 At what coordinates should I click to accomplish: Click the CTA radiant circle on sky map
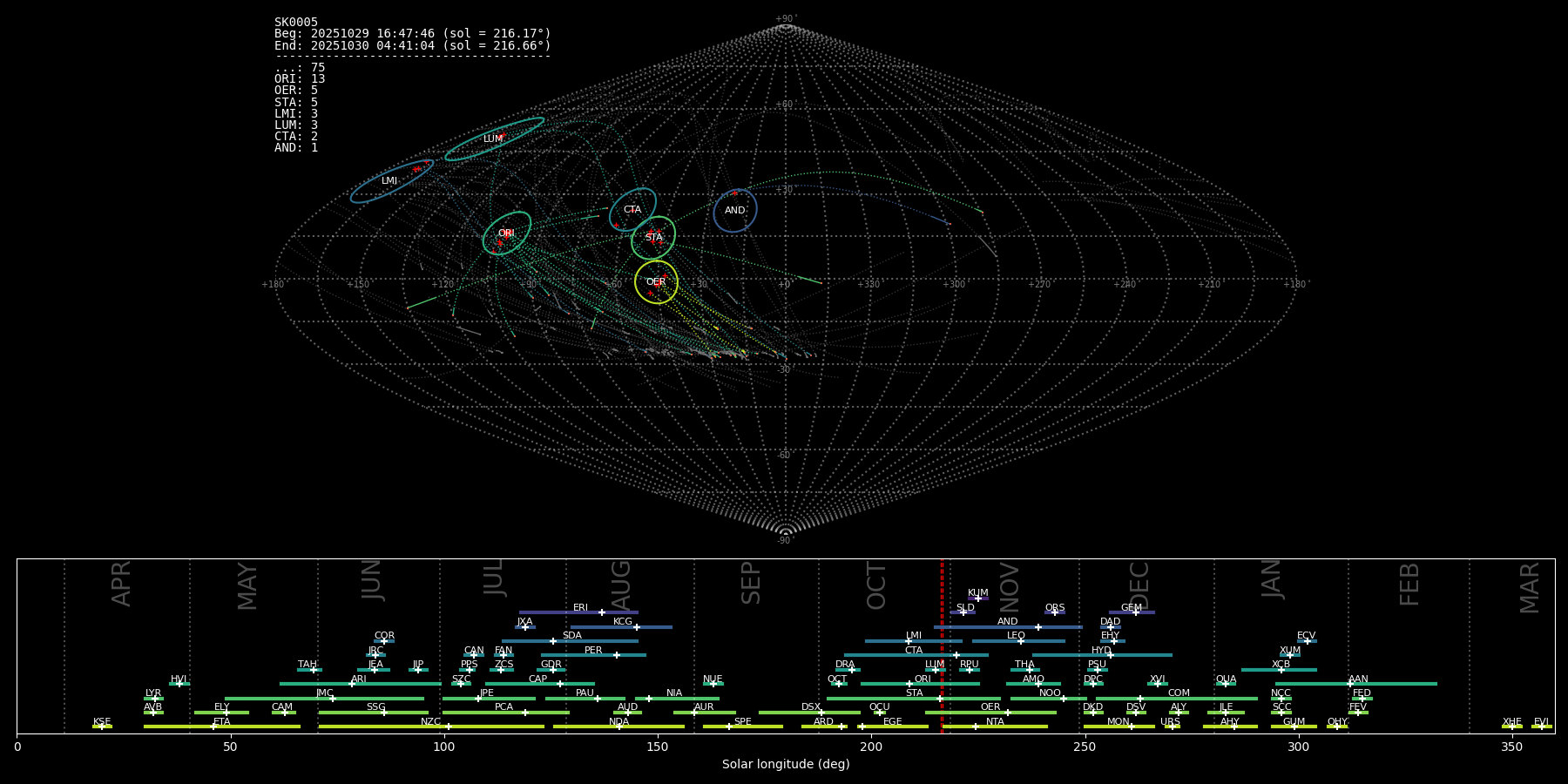tap(632, 210)
